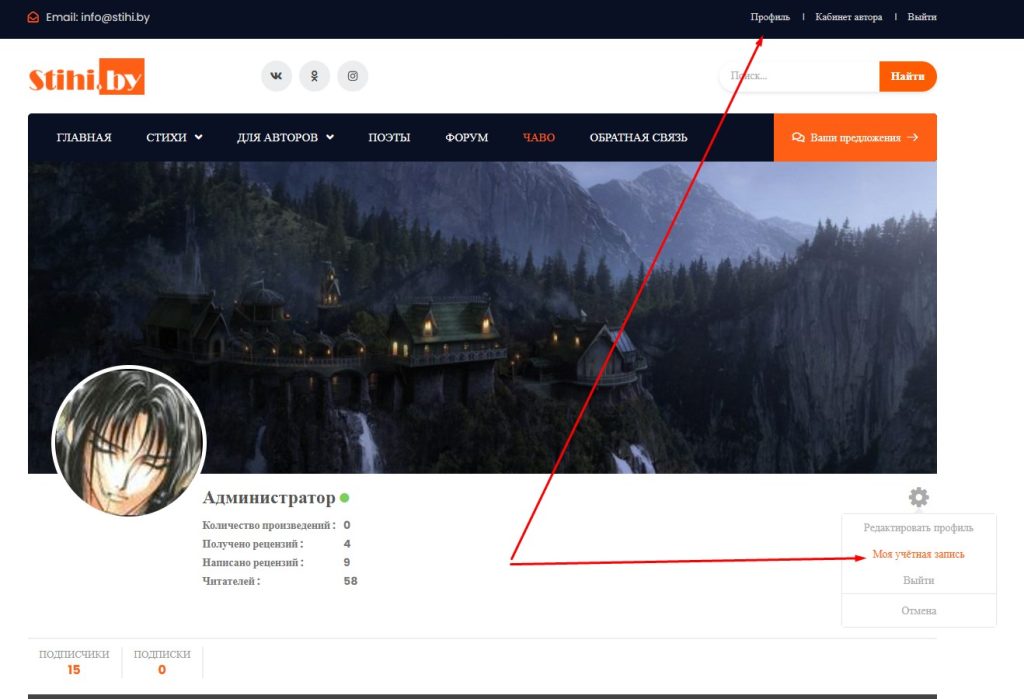The height and width of the screenshot is (699, 1024).
Task: Open the ФОРУМ navigation item
Action: 467,138
